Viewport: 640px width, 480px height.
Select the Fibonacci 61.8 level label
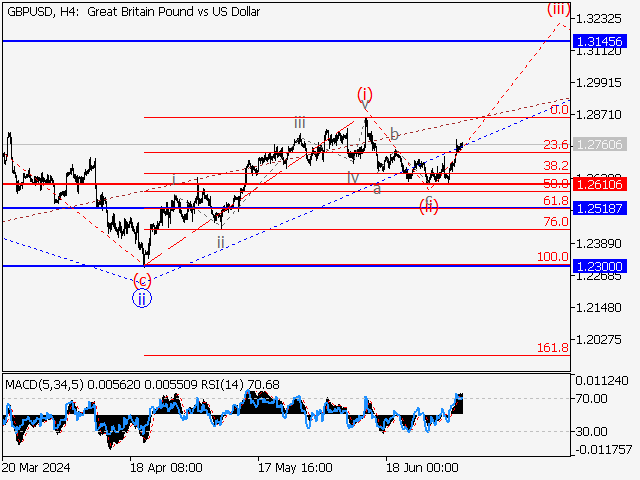556,200
